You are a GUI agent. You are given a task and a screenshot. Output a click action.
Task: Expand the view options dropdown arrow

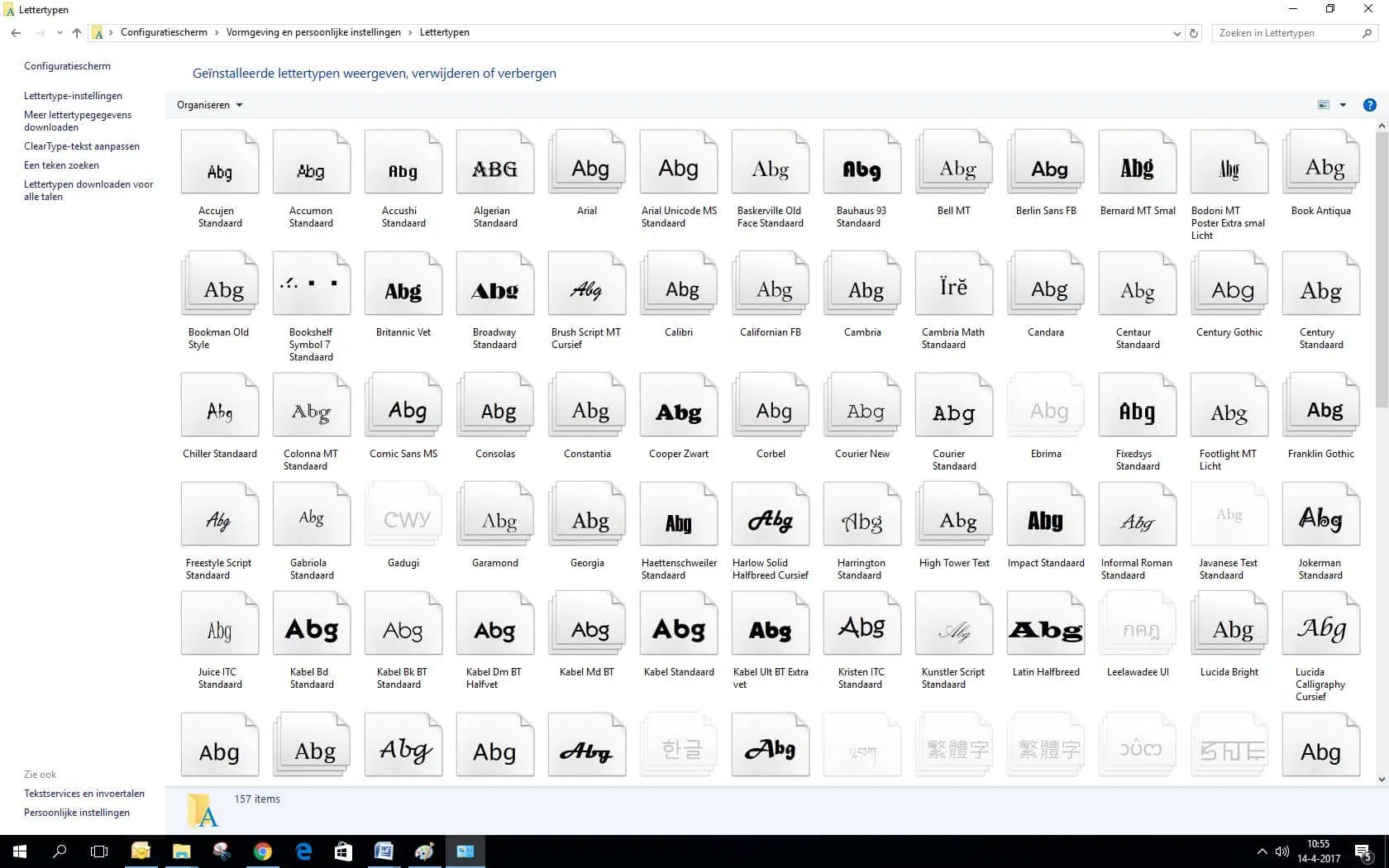tap(1343, 105)
